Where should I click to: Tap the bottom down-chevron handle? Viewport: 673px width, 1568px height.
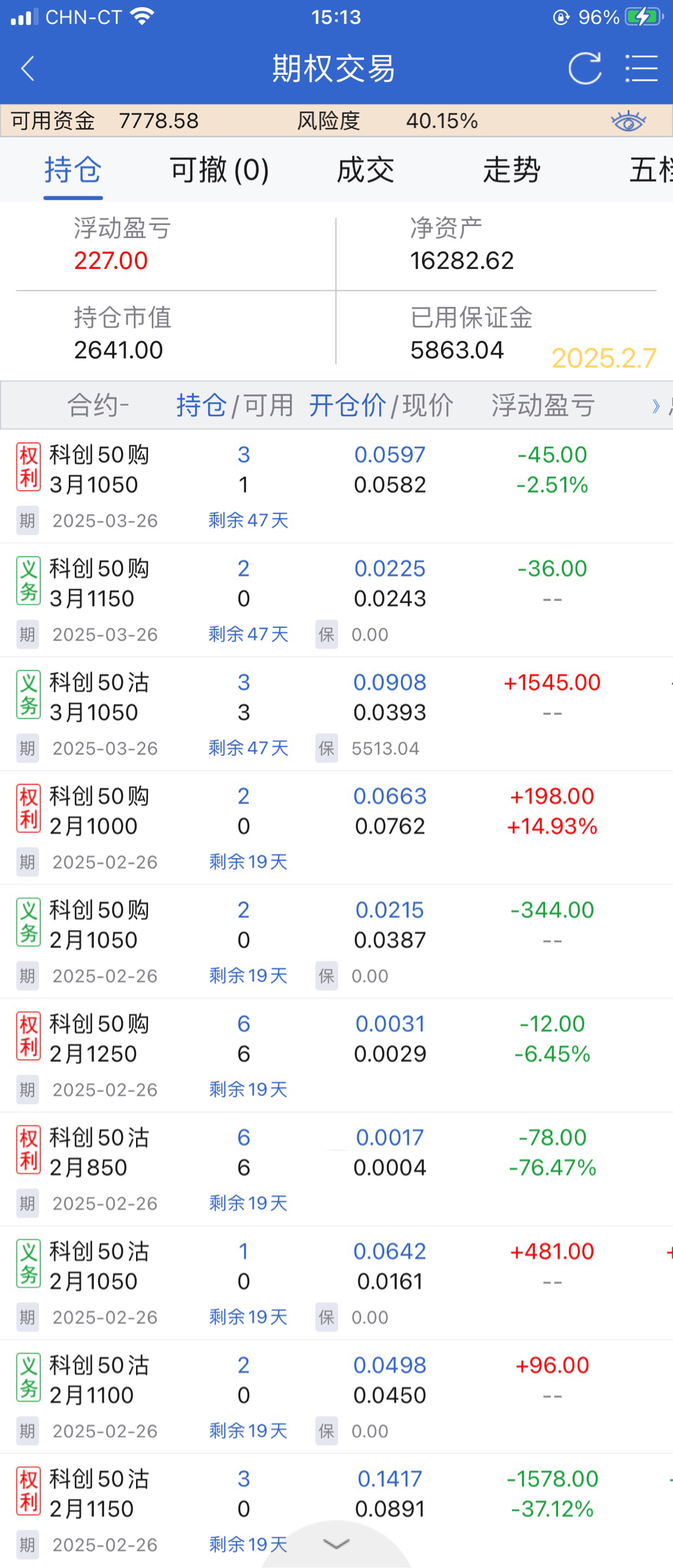click(x=336, y=1544)
